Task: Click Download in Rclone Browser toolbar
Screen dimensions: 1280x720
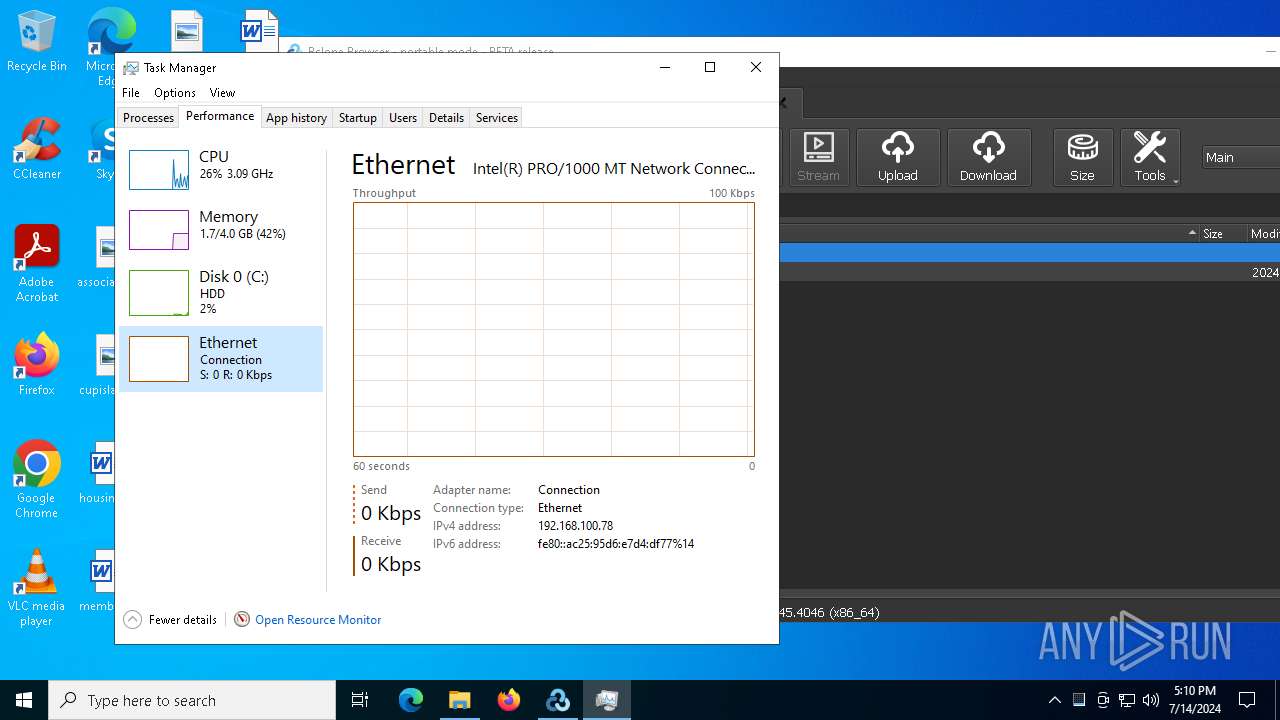Action: point(988,157)
